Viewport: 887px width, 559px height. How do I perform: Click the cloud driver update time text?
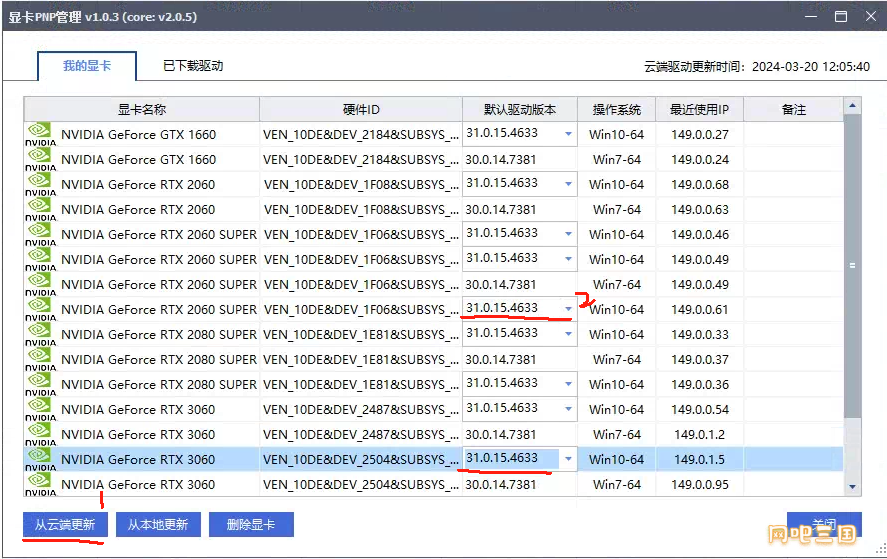tap(757, 66)
